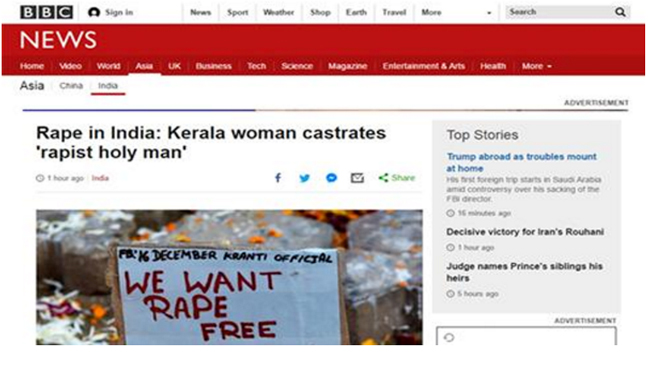
Task: Click the article's protest sign image
Action: (229, 277)
